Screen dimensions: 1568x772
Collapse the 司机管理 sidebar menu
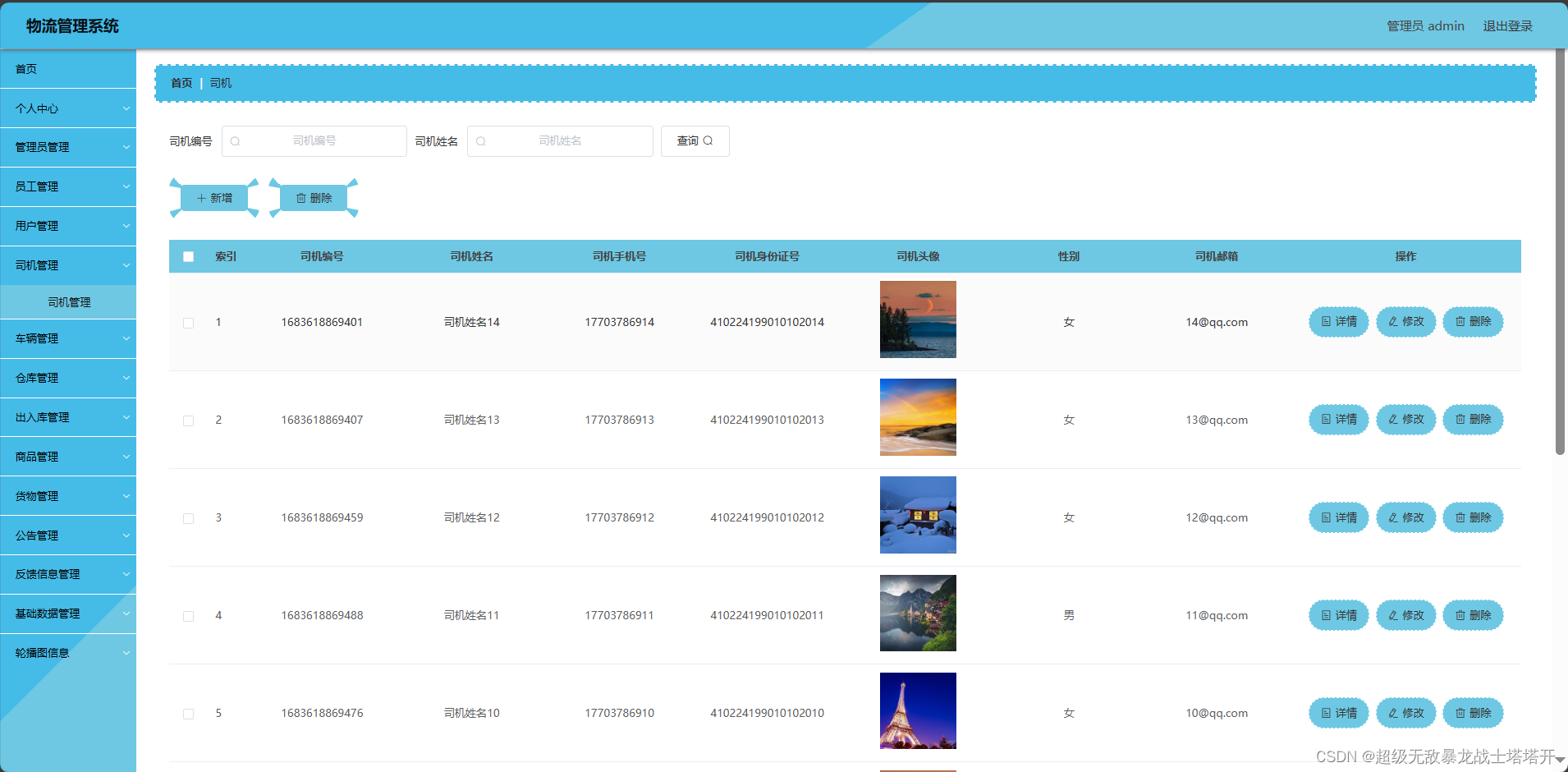click(x=68, y=265)
